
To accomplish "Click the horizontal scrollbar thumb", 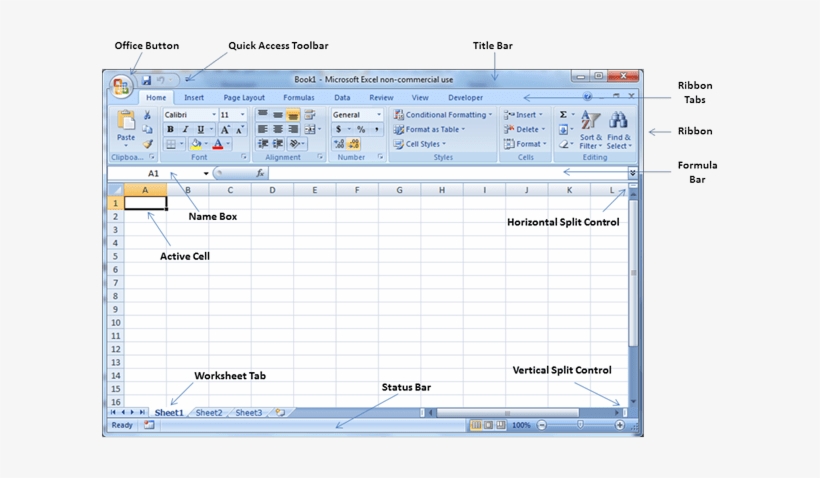I will 507,413.
